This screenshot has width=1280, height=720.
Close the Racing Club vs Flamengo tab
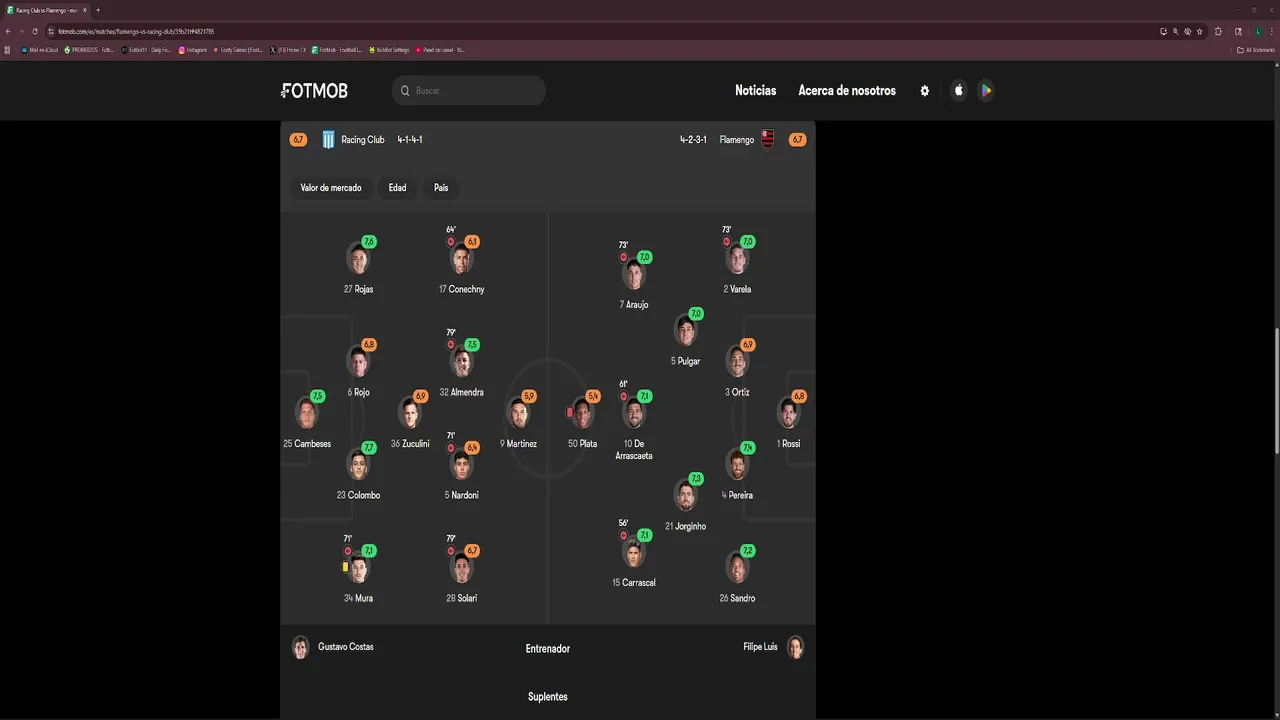[85, 10]
